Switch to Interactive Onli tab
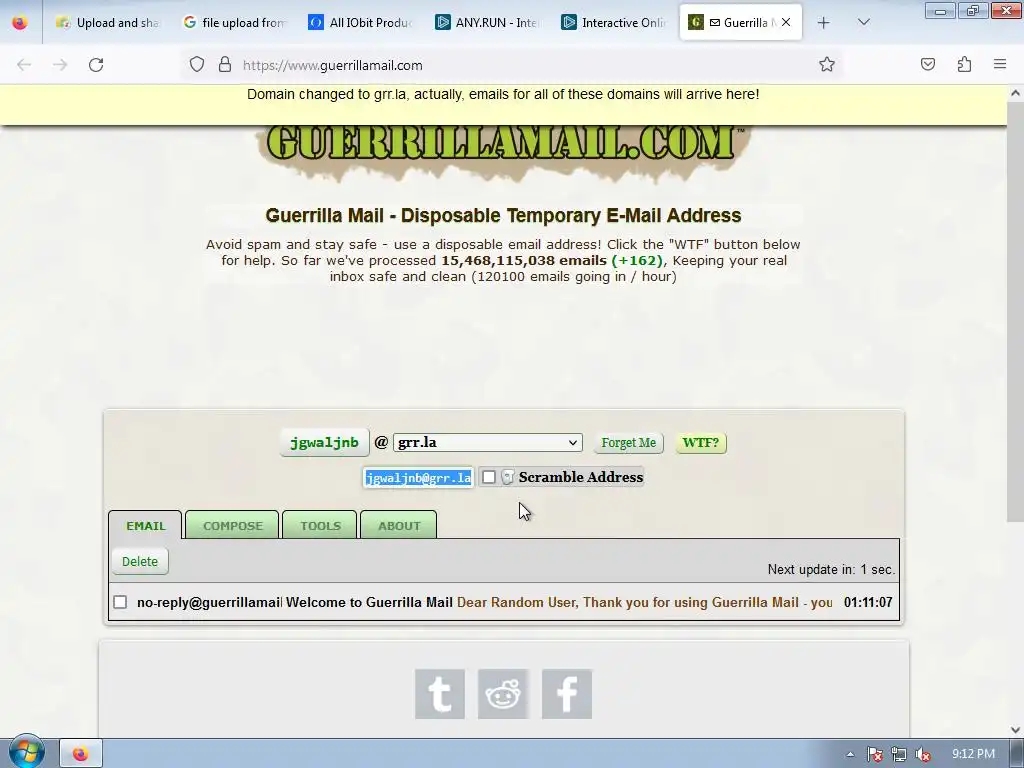The height and width of the screenshot is (768, 1024). click(x=613, y=23)
